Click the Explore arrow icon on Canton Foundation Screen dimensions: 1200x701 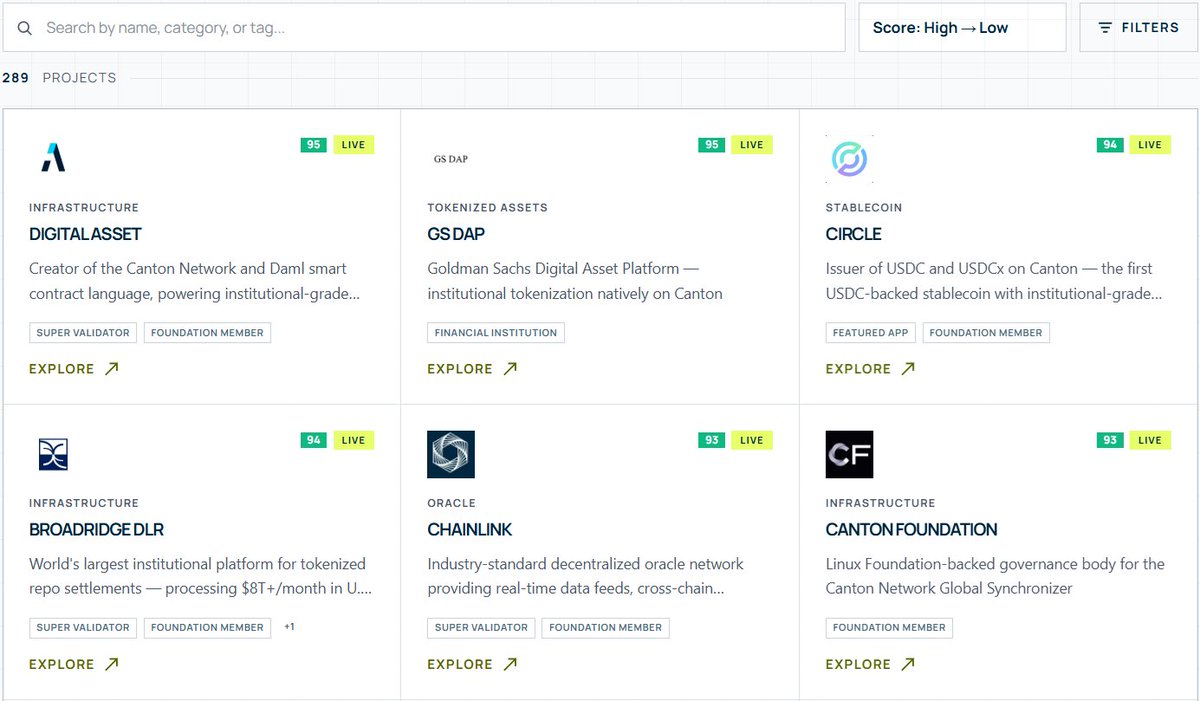(908, 664)
